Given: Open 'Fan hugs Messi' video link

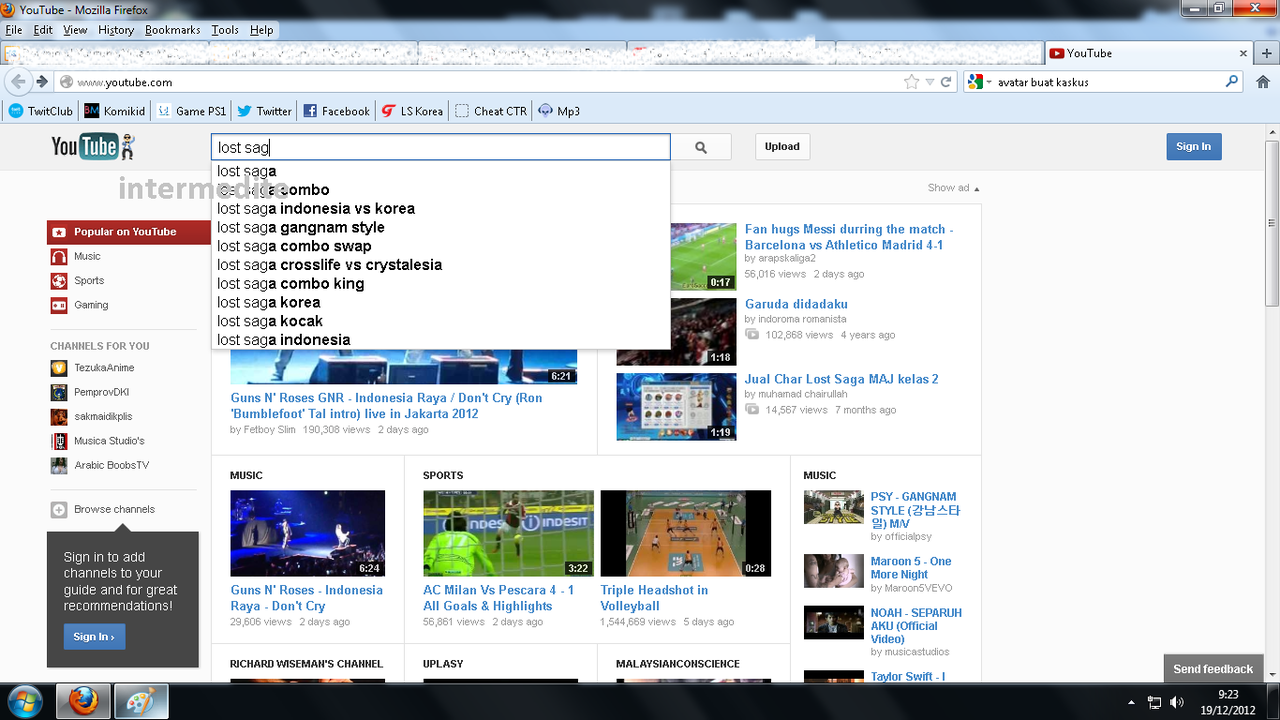Looking at the screenshot, I should click(848, 237).
